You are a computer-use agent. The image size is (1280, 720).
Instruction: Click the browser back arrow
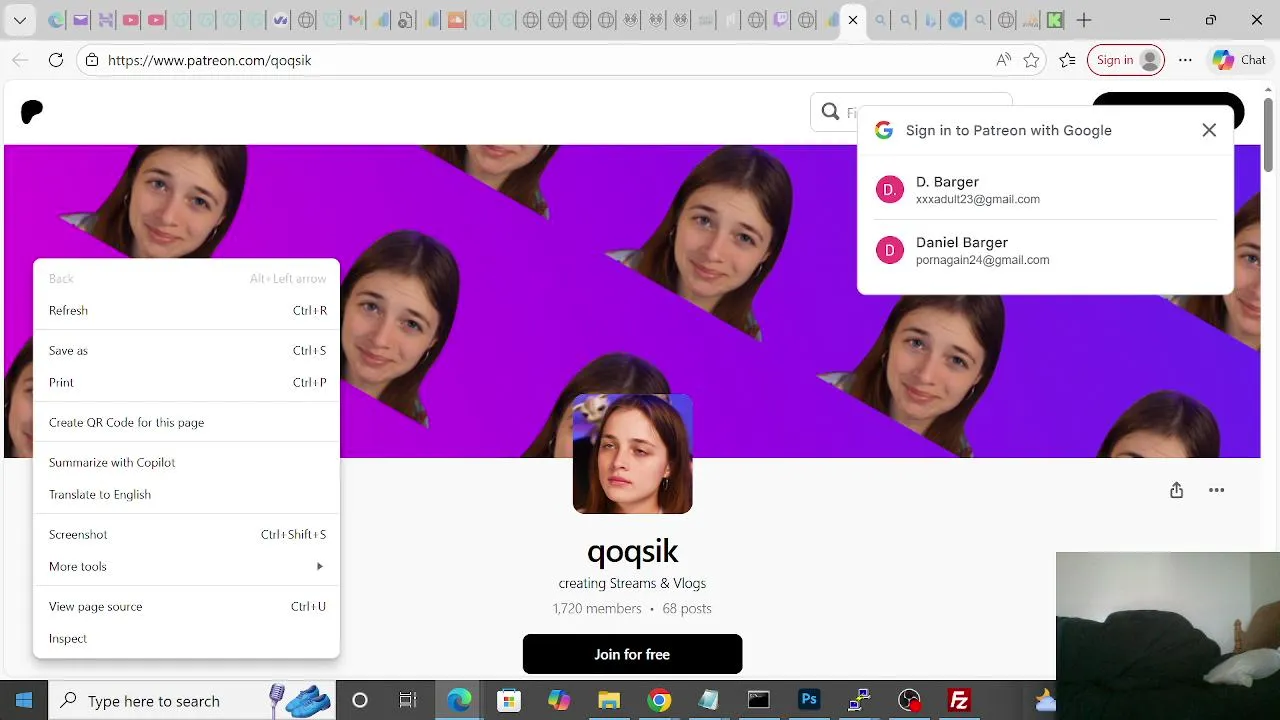pyautogui.click(x=20, y=60)
